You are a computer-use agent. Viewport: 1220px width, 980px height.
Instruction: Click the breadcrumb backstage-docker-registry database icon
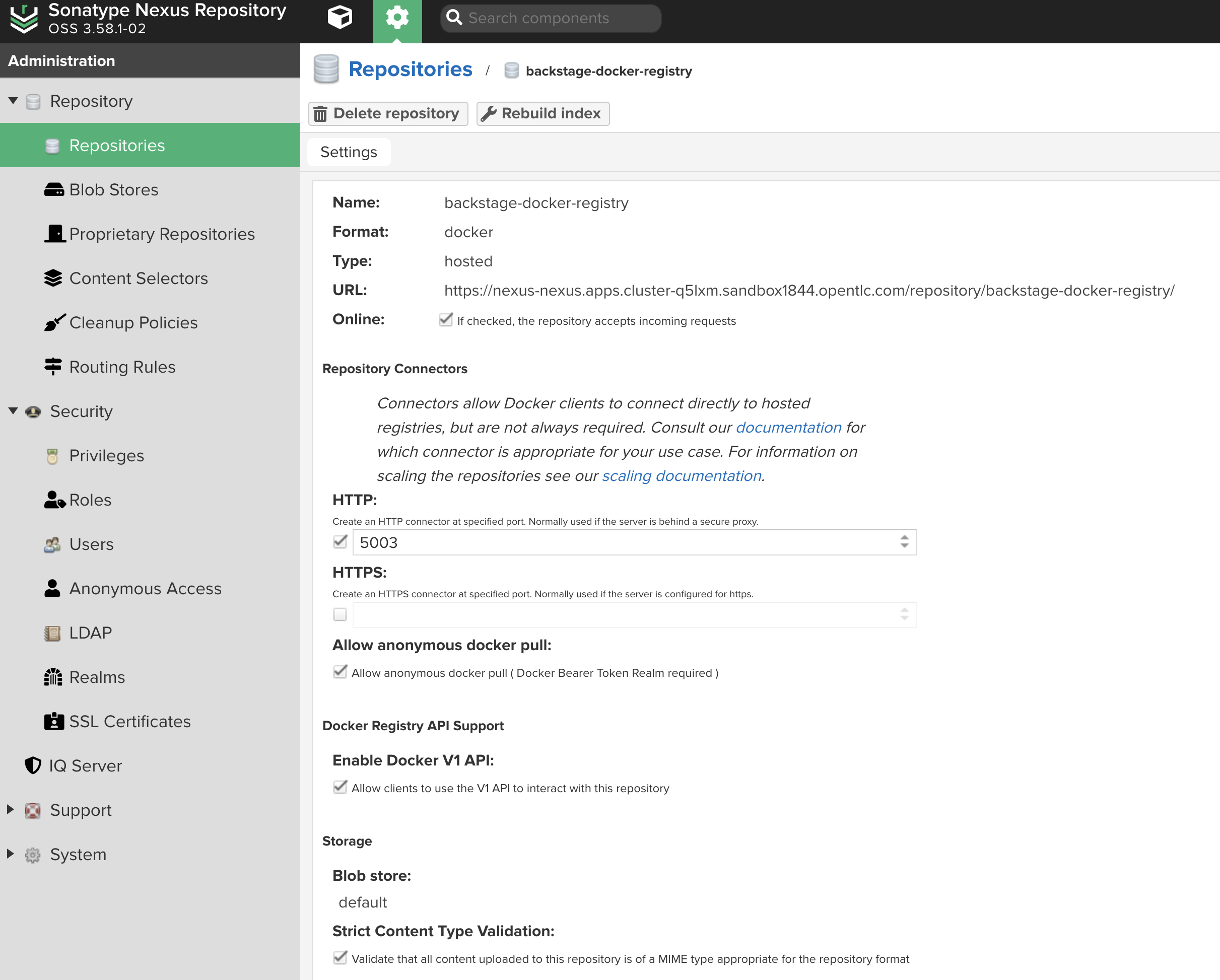pos(512,71)
